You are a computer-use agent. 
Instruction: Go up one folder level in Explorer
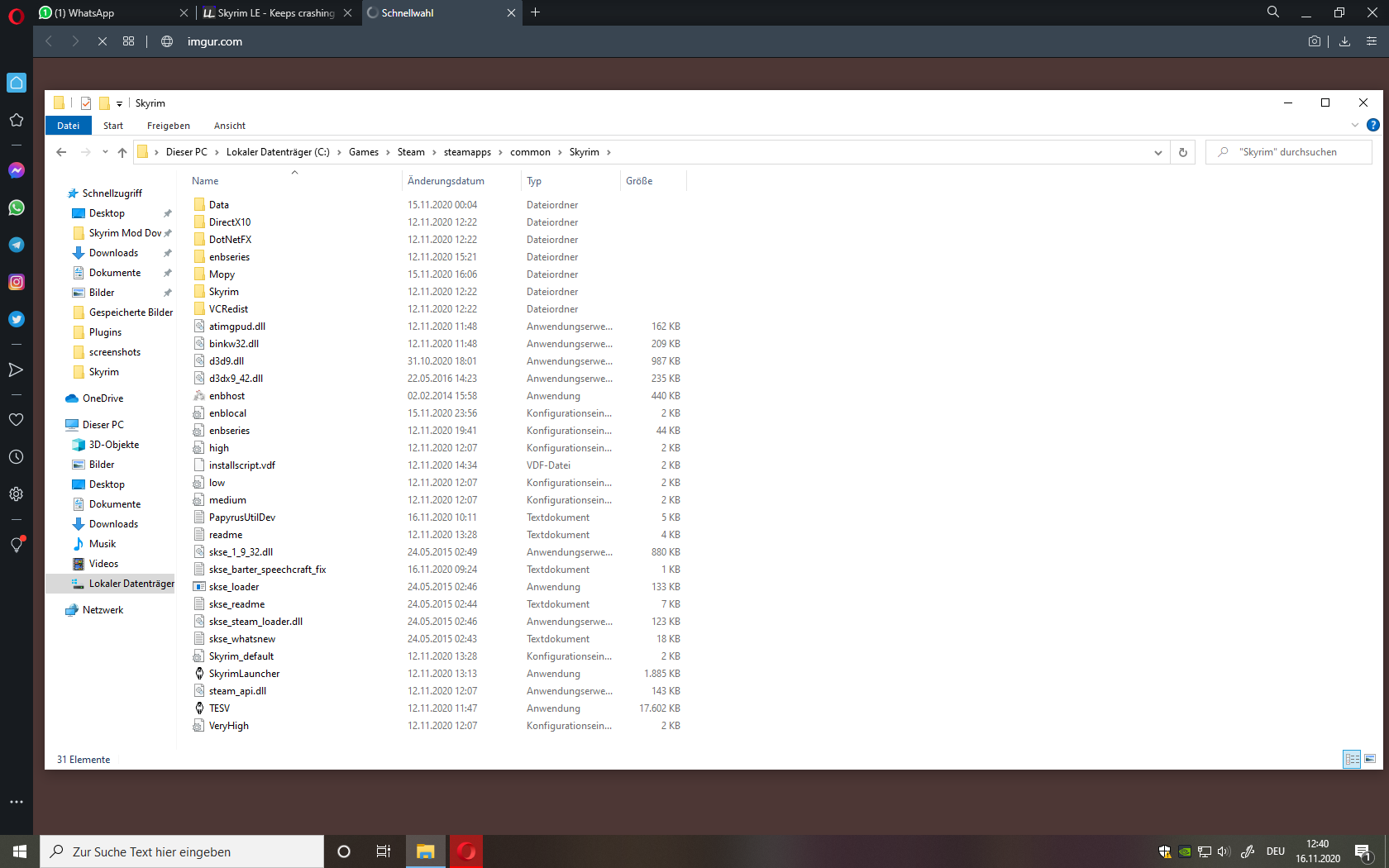pos(122,152)
